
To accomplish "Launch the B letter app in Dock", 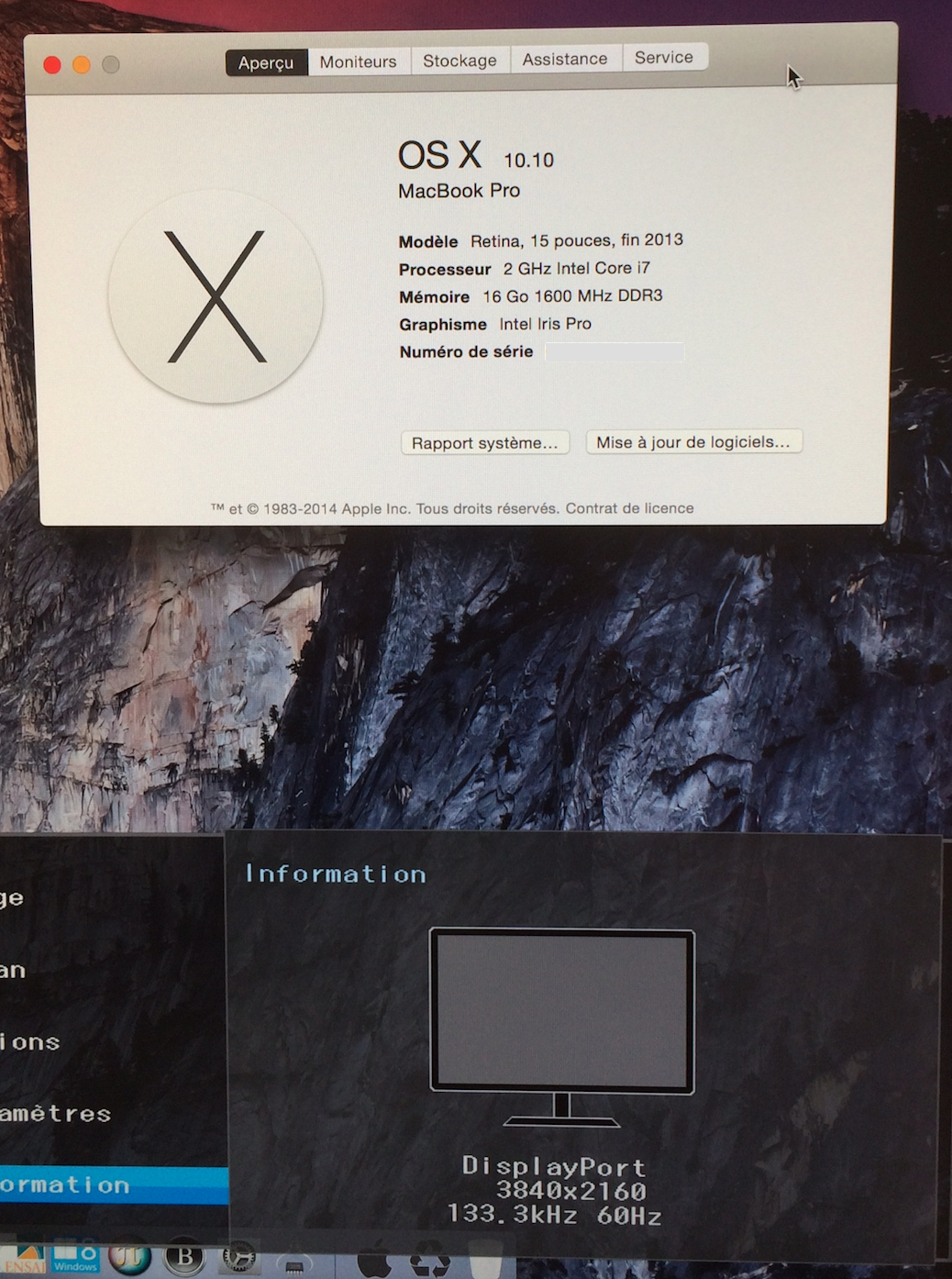I will click(x=184, y=1258).
